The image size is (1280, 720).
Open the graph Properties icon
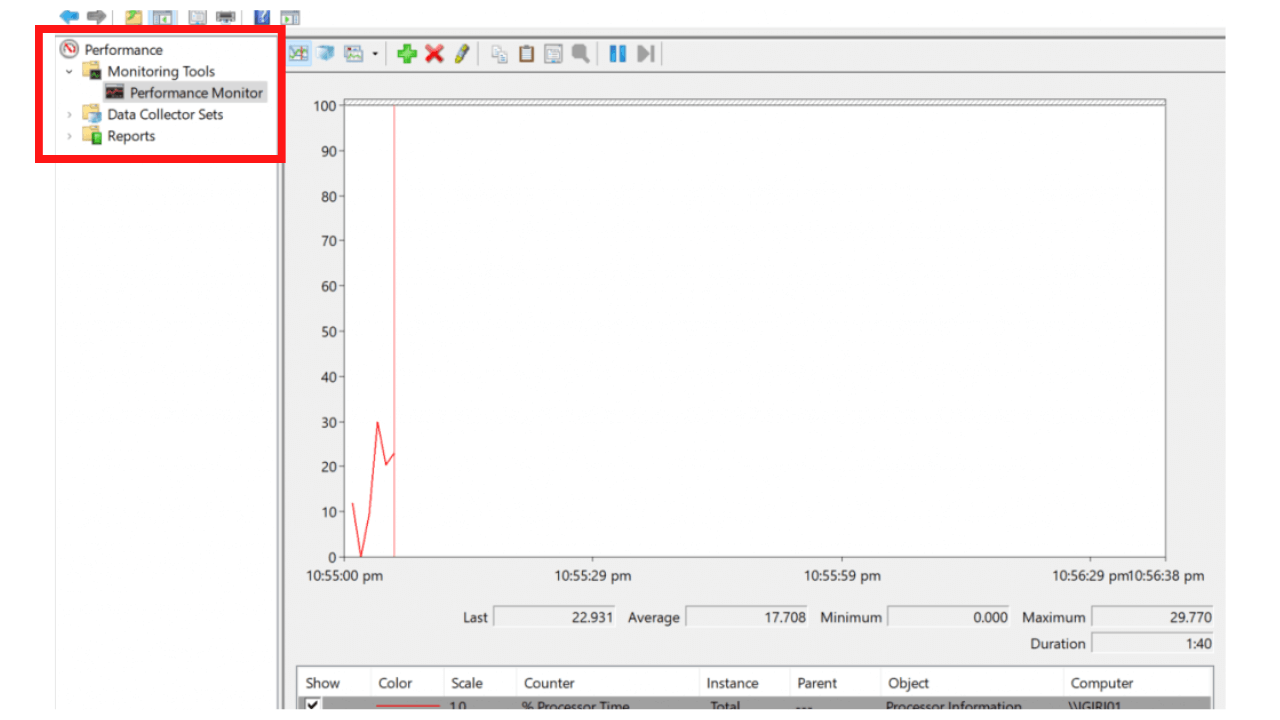coord(553,53)
